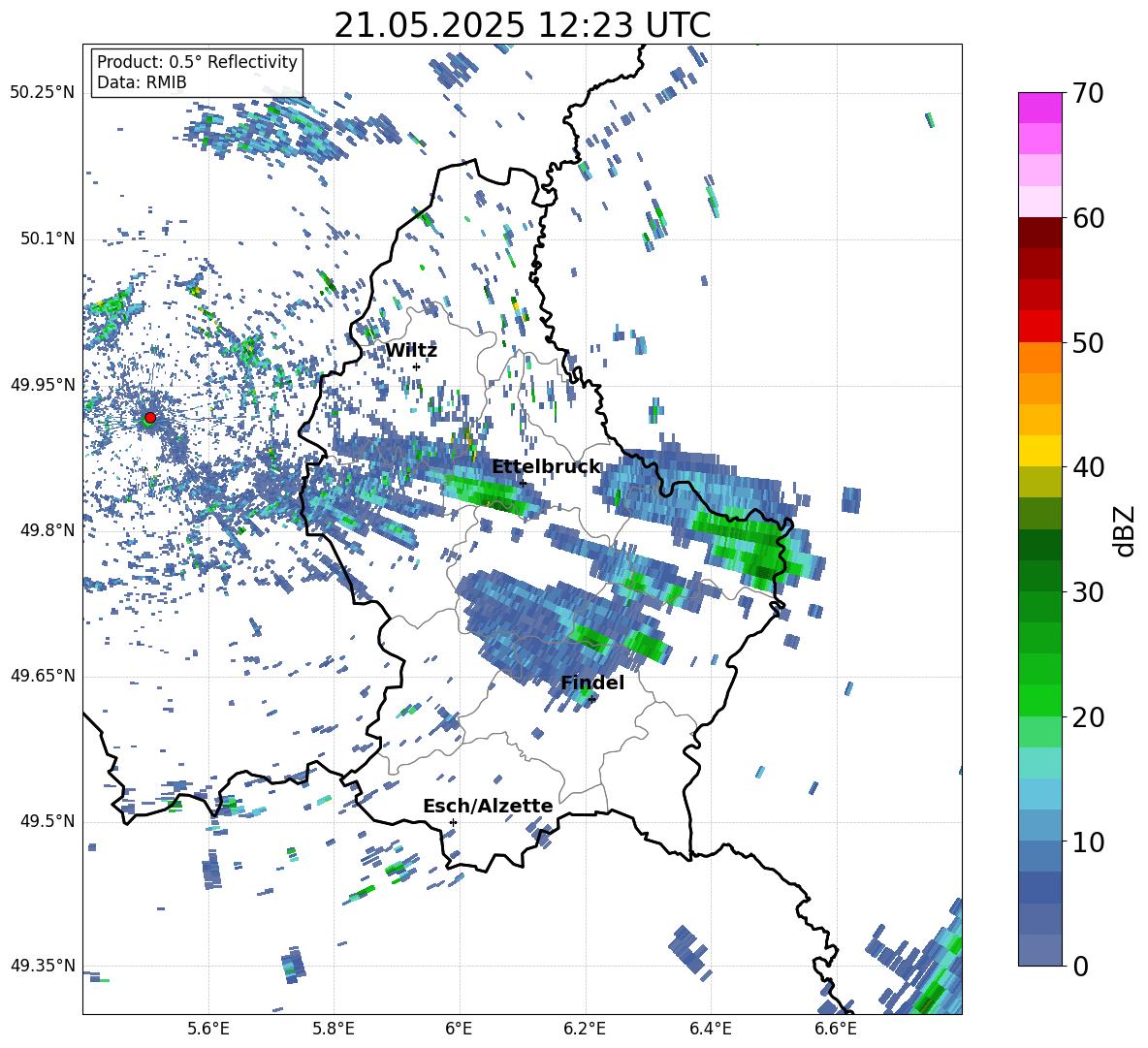Click the 6.2°E longitude label

(x=585, y=1029)
